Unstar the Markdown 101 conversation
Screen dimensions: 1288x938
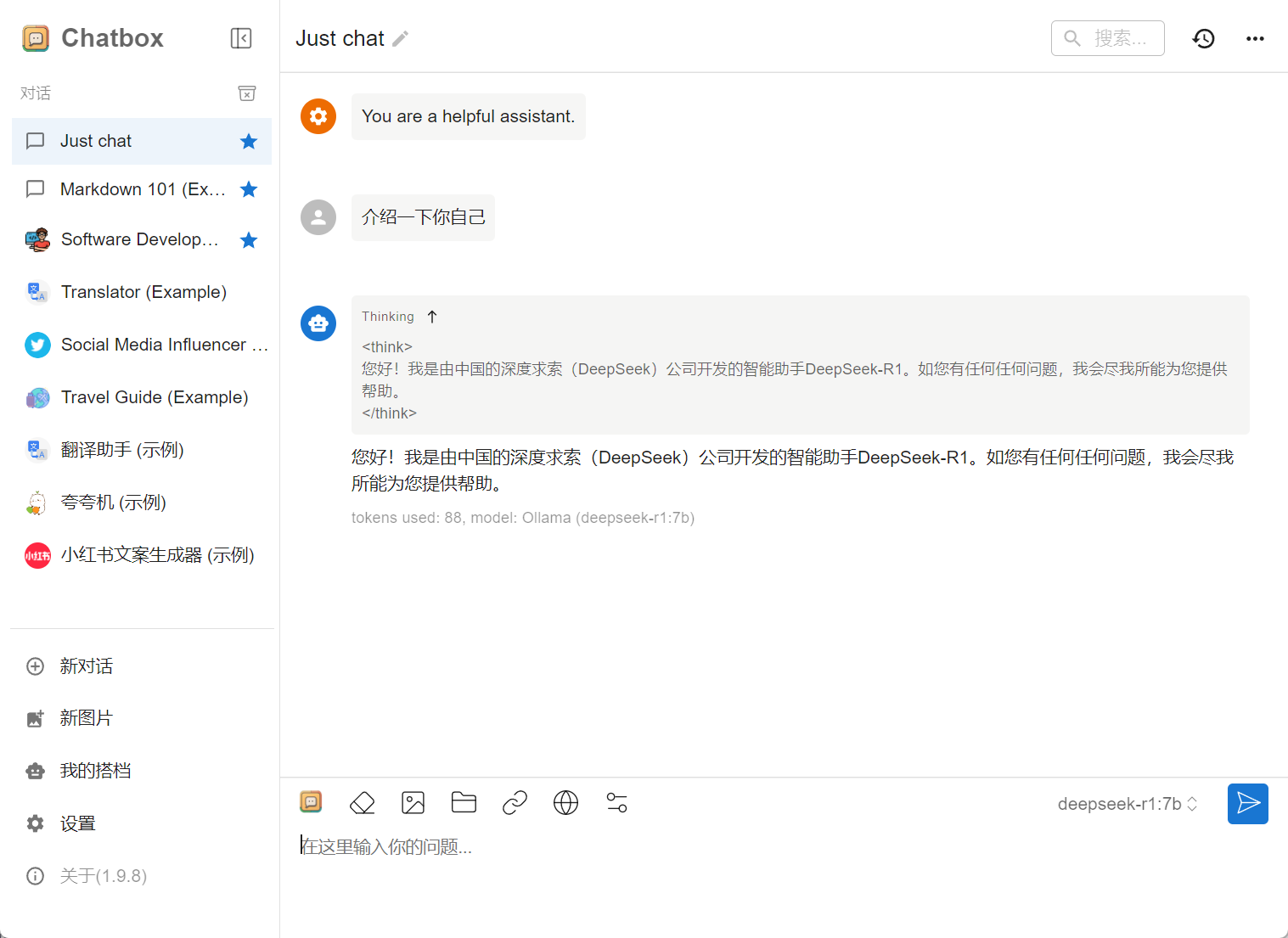249,189
